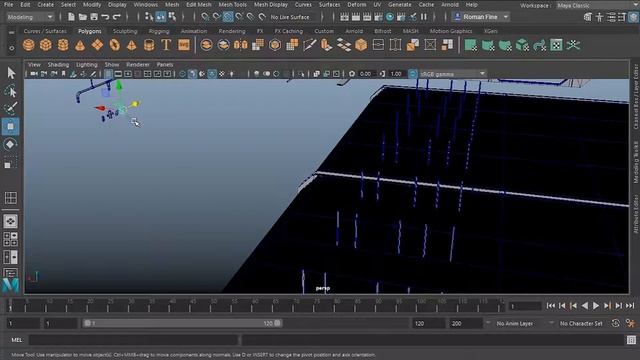
Task: Create a polygon torus from the shelf
Action: pos(114,45)
